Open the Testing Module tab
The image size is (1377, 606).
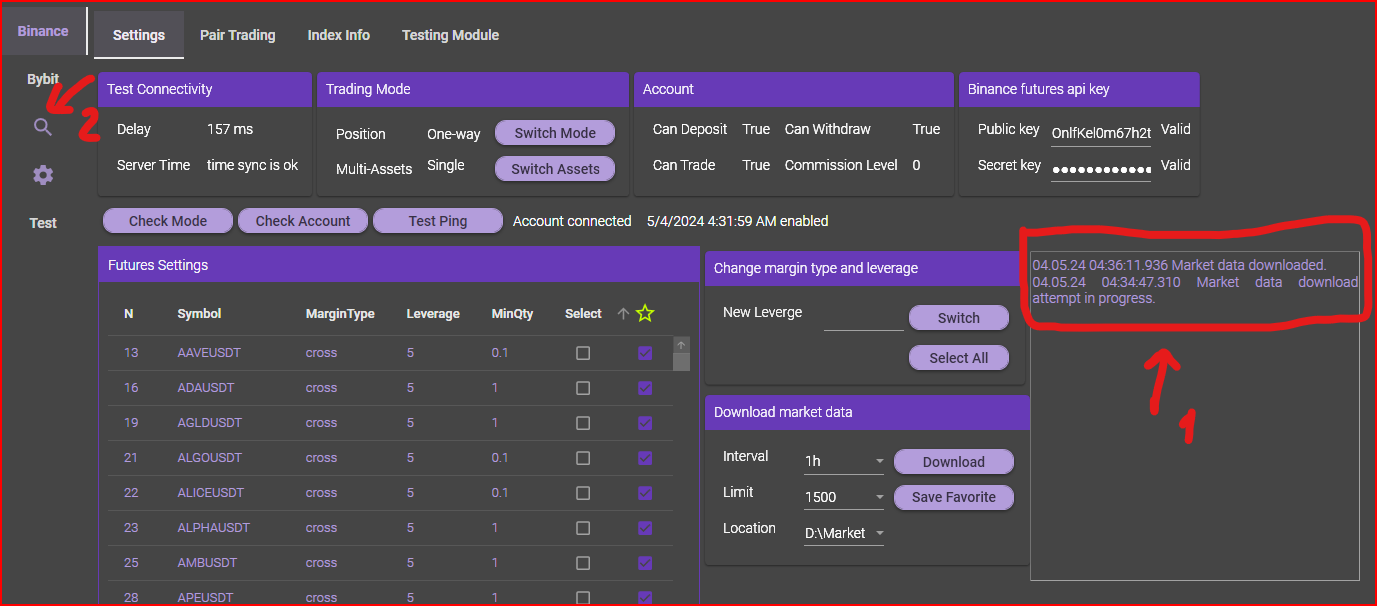(450, 35)
